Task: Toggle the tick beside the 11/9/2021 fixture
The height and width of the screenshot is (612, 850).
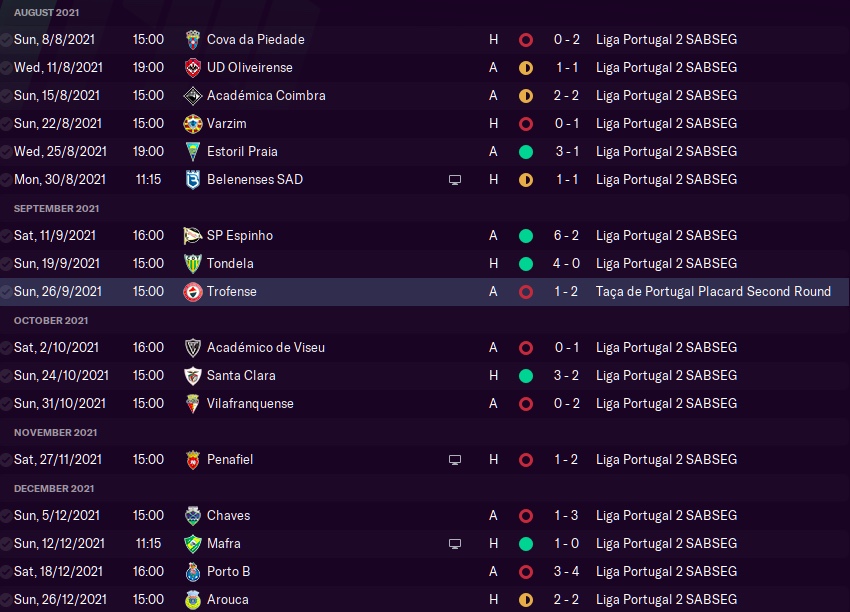Action: pyautogui.click(x=7, y=236)
